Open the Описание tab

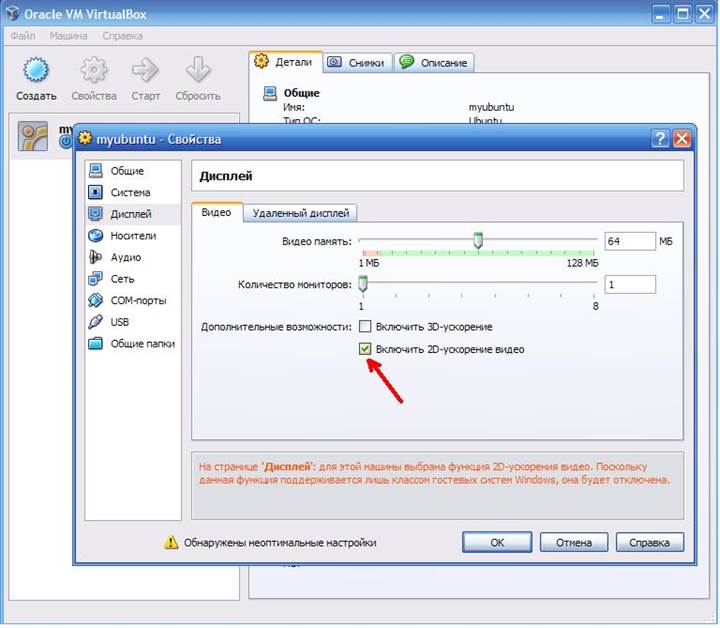434,63
